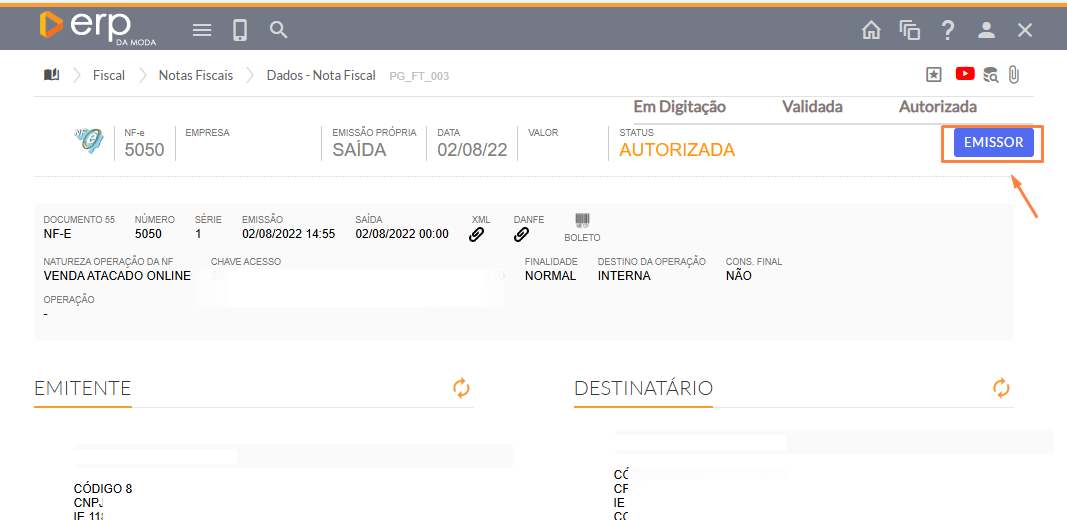
Task: Open the DANFE attachment link
Action: click(x=521, y=235)
